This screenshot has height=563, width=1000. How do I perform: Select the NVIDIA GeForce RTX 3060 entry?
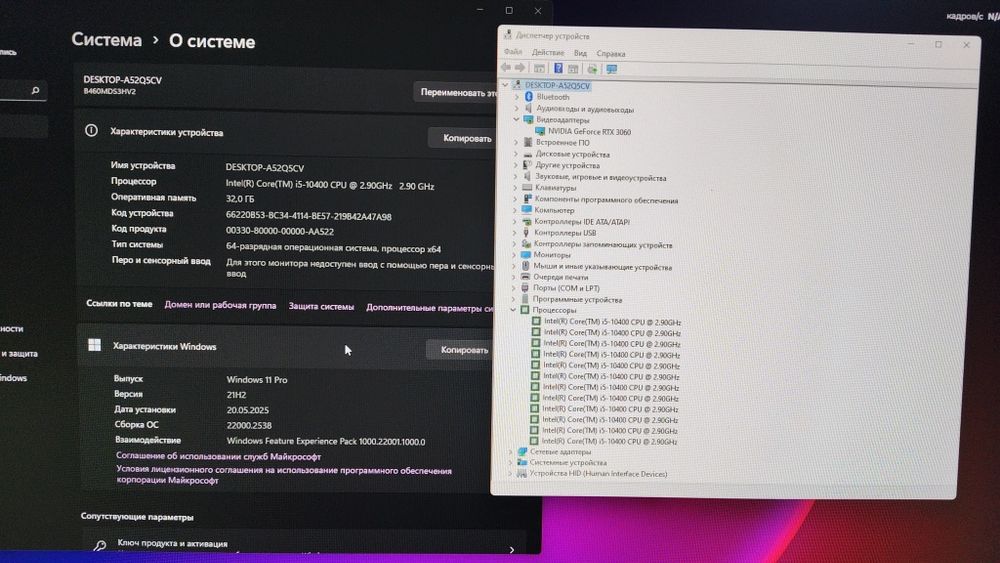pyautogui.click(x=589, y=132)
